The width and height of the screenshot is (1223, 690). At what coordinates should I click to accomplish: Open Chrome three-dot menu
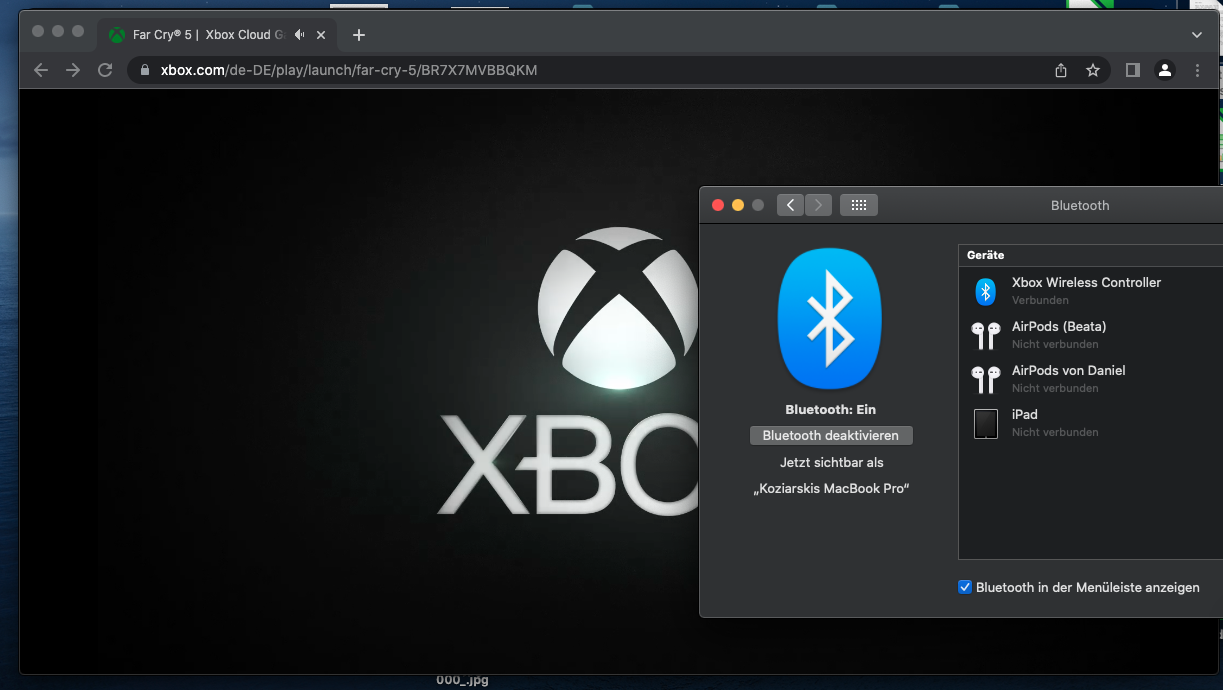(x=1198, y=70)
